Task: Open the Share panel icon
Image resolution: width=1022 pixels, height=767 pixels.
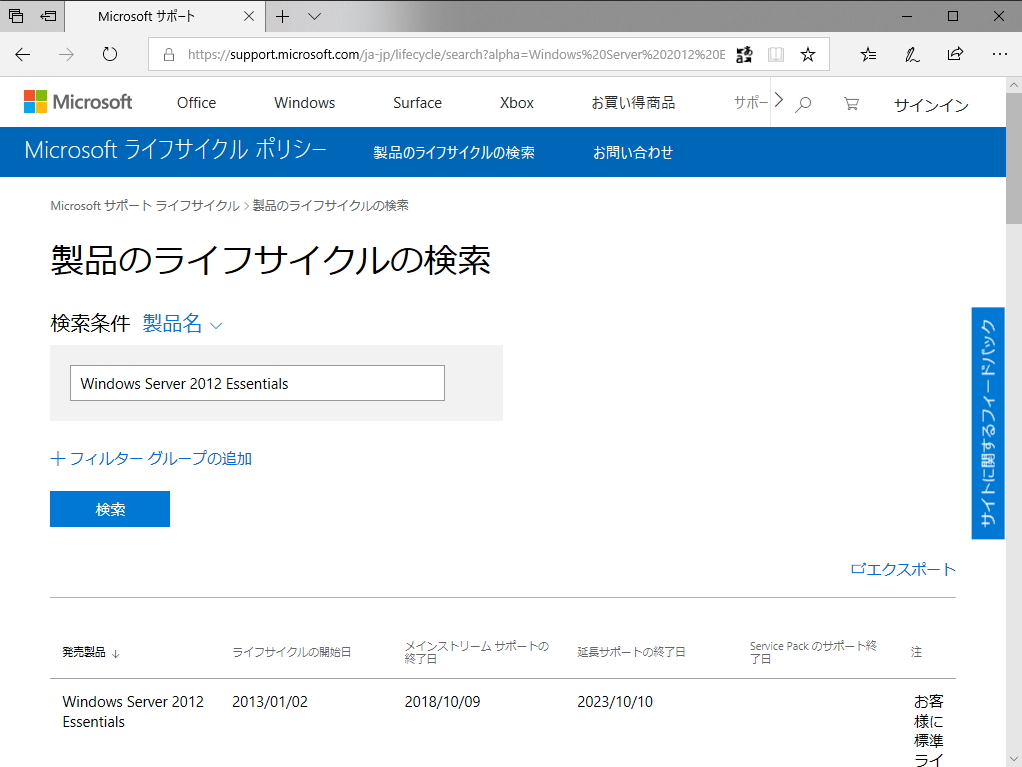Action: [955, 54]
